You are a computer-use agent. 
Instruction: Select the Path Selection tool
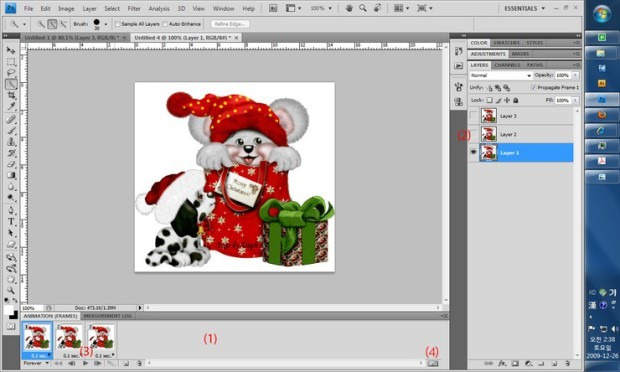click(x=11, y=233)
